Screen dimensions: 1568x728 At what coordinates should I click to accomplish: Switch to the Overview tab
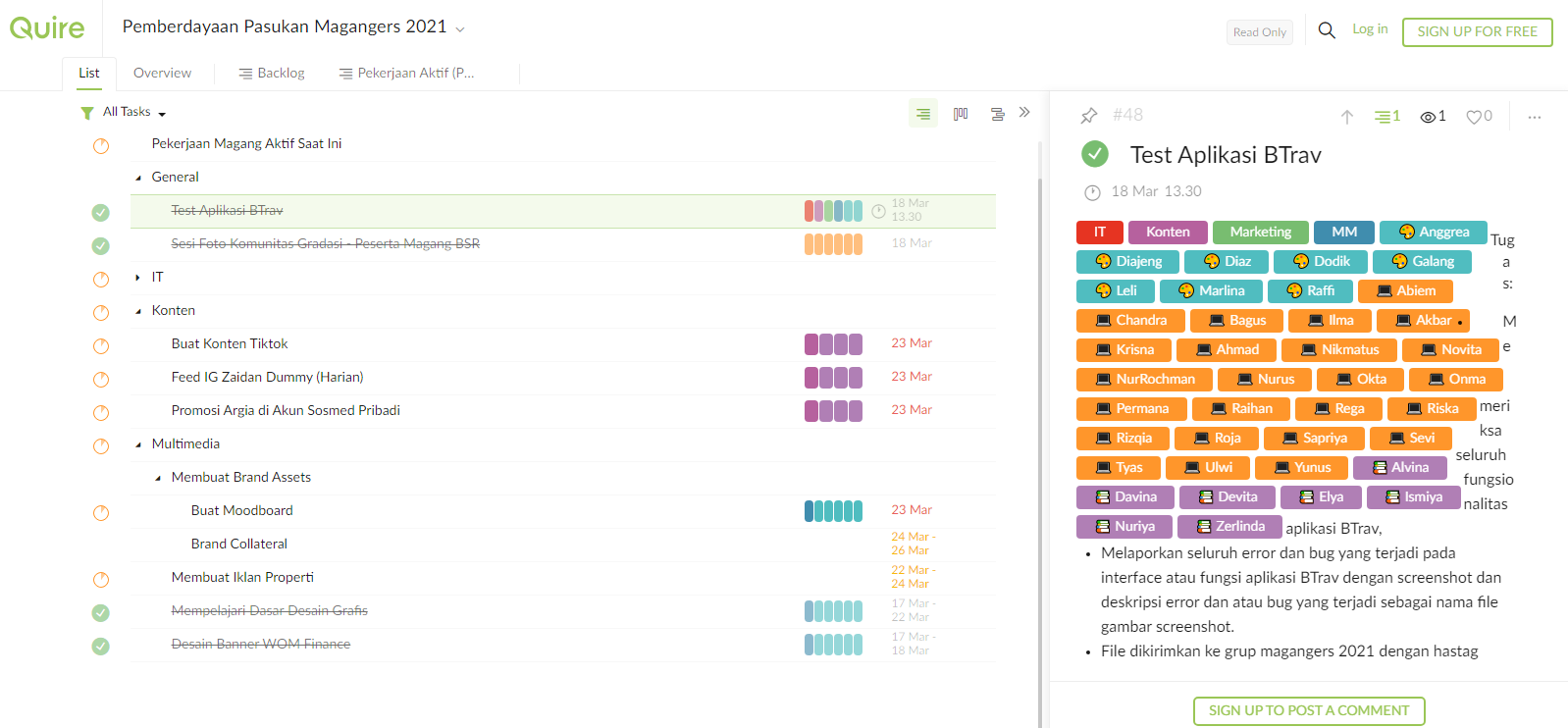(163, 74)
